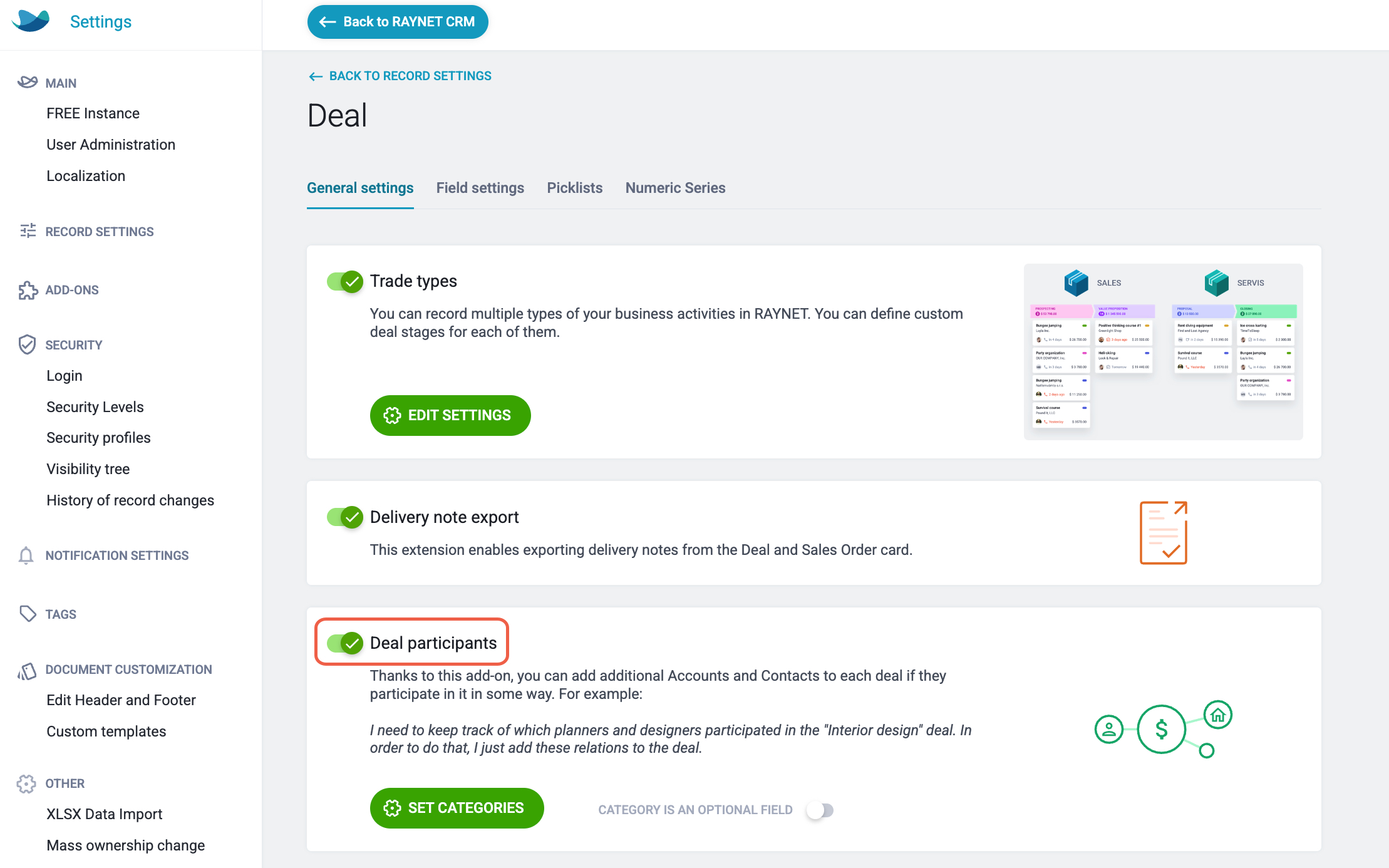Viewport: 1389px width, 868px height.
Task: Click the Record Settings sliders icon
Action: [28, 231]
